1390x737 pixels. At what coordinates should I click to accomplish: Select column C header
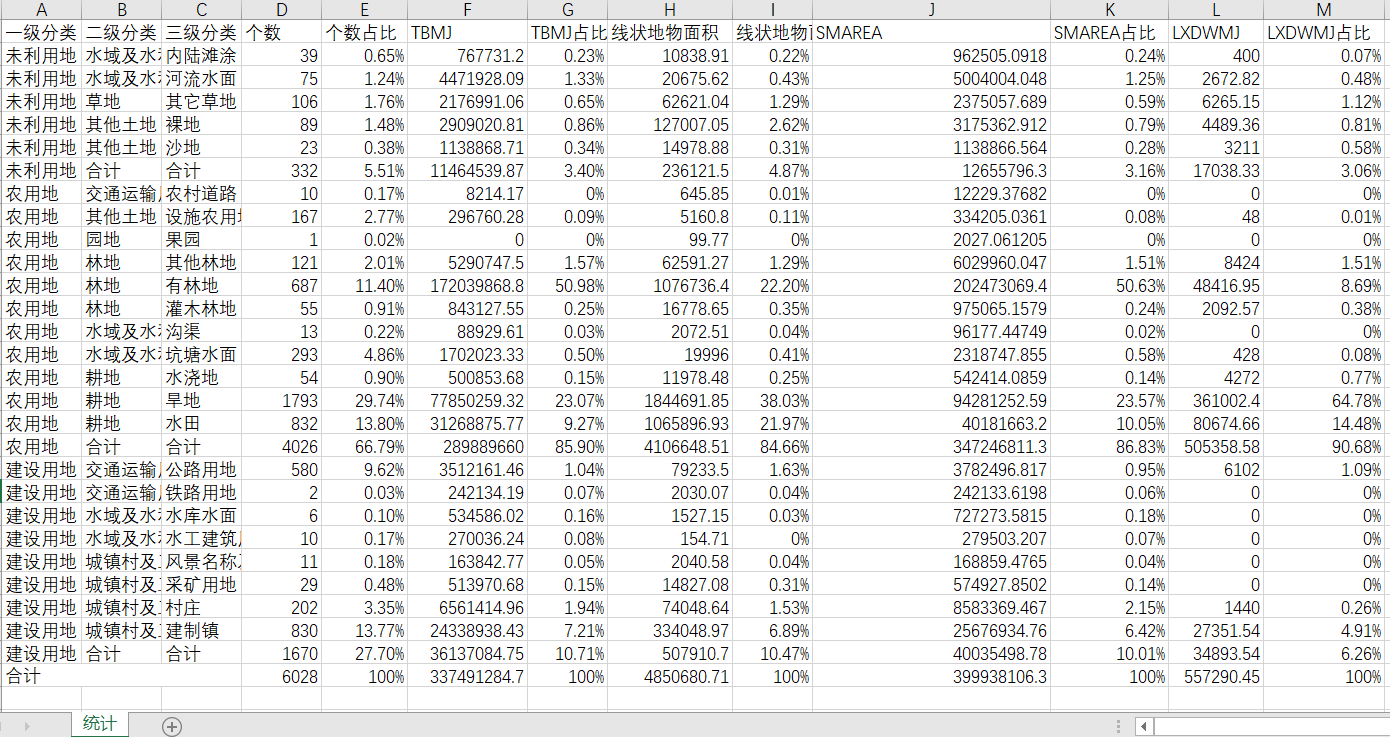(201, 10)
